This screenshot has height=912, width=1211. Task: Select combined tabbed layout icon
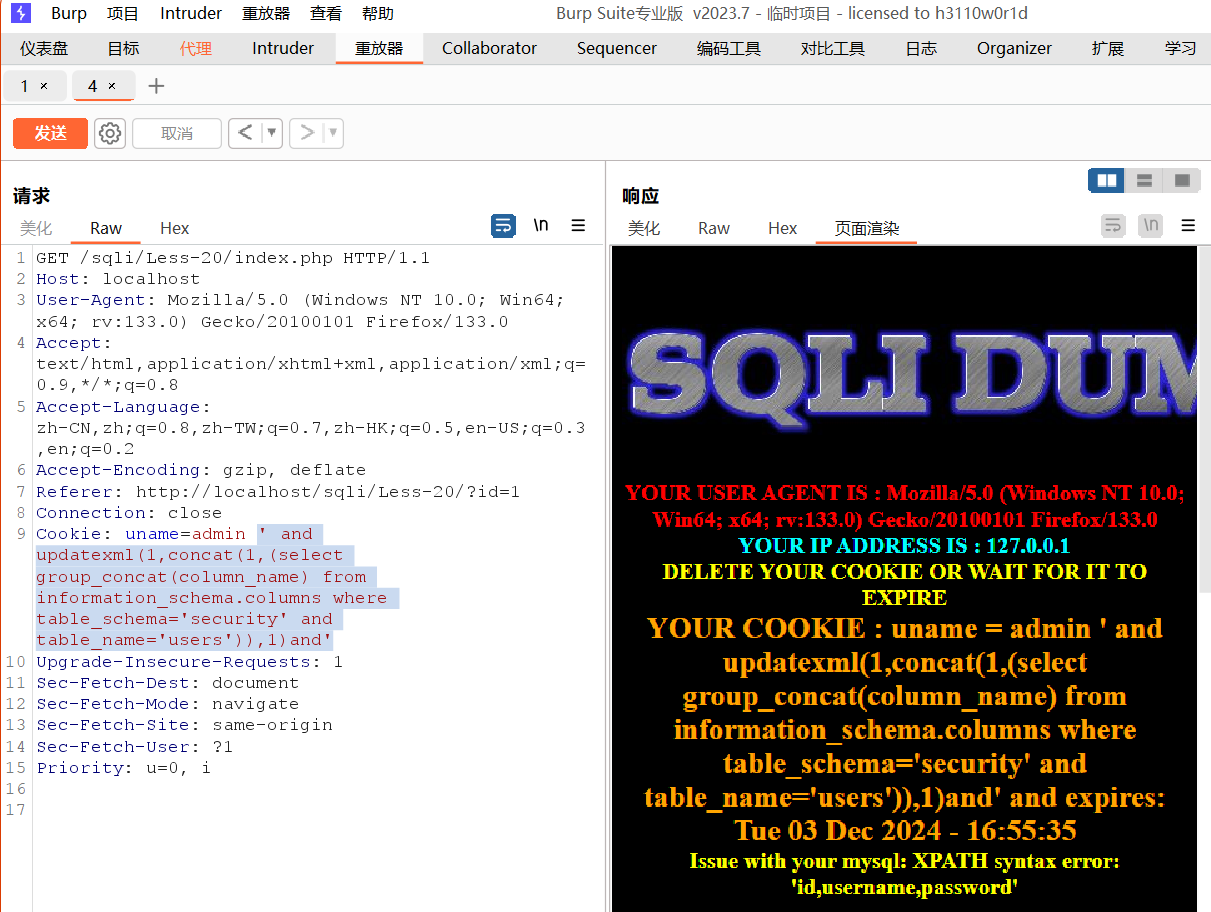pos(1182,181)
